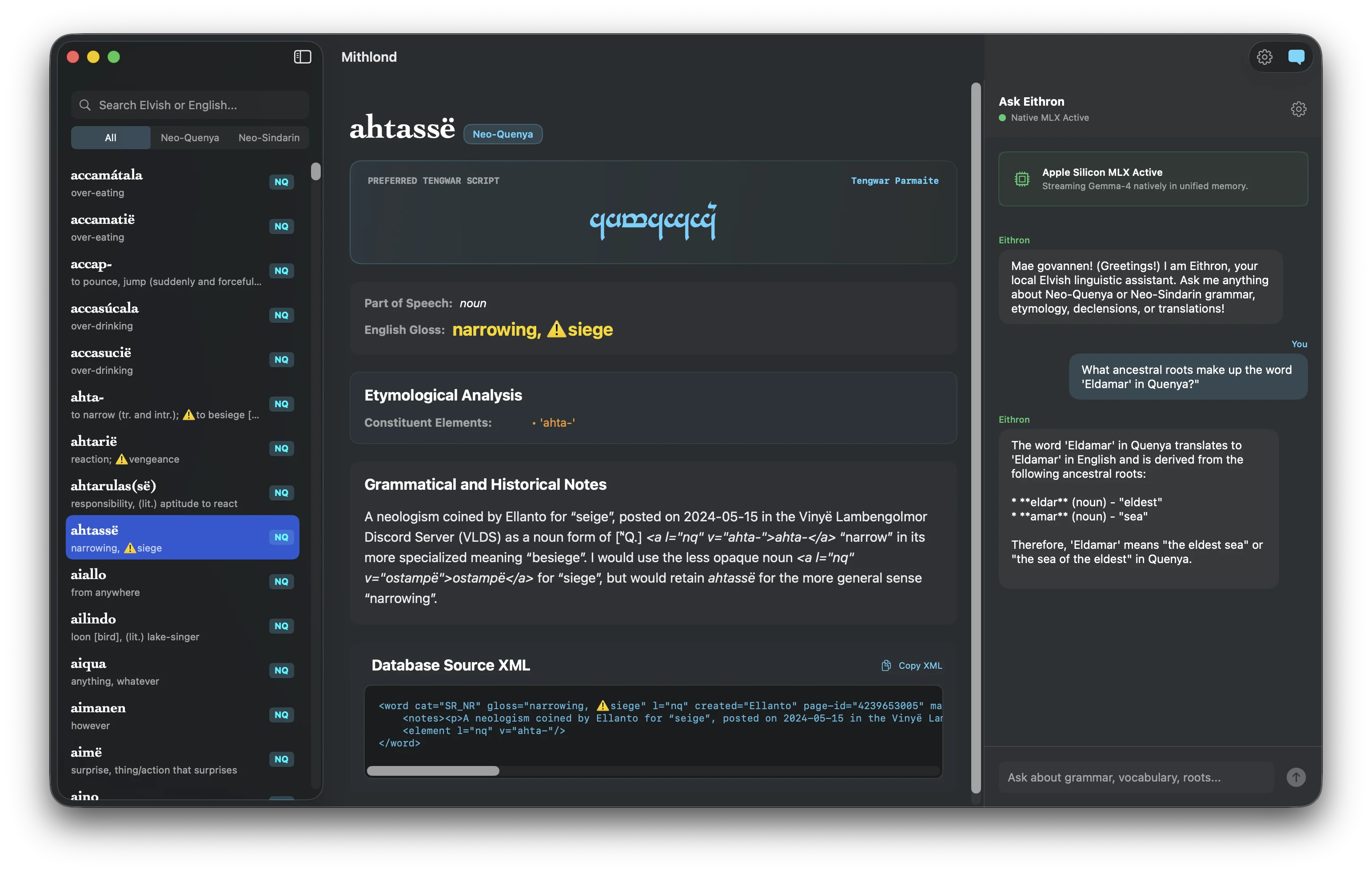1372x873 pixels.
Task: Open Ask Eithron panel settings gear
Action: 1298,109
